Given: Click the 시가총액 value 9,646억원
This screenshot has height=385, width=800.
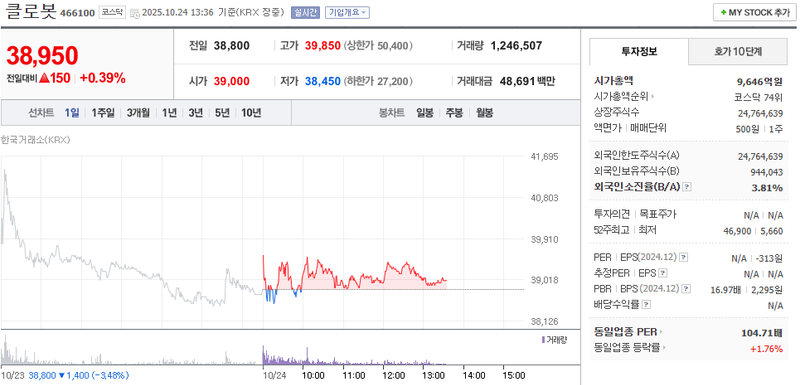Looking at the screenshot, I should pyautogui.click(x=760, y=81).
